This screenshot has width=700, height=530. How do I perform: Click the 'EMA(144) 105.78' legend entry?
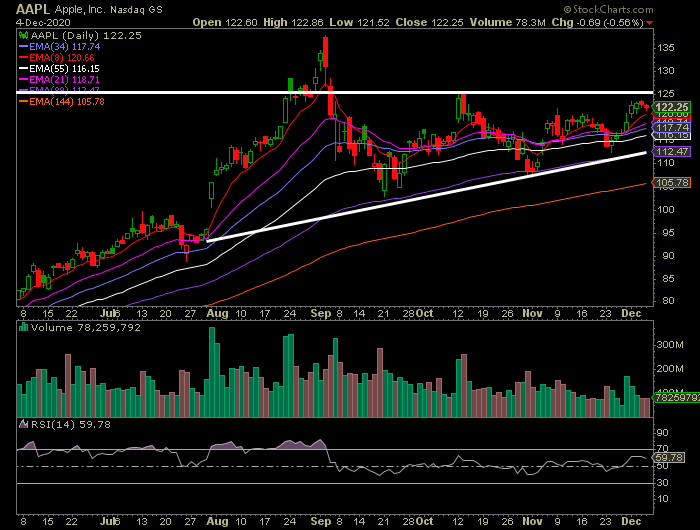click(x=67, y=102)
